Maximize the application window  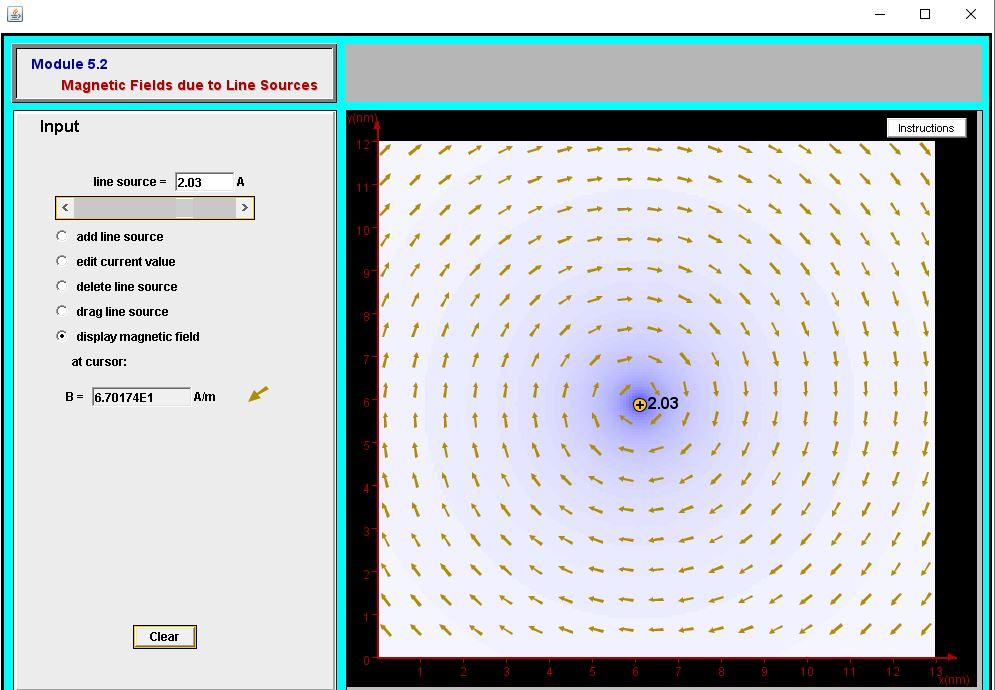click(925, 14)
